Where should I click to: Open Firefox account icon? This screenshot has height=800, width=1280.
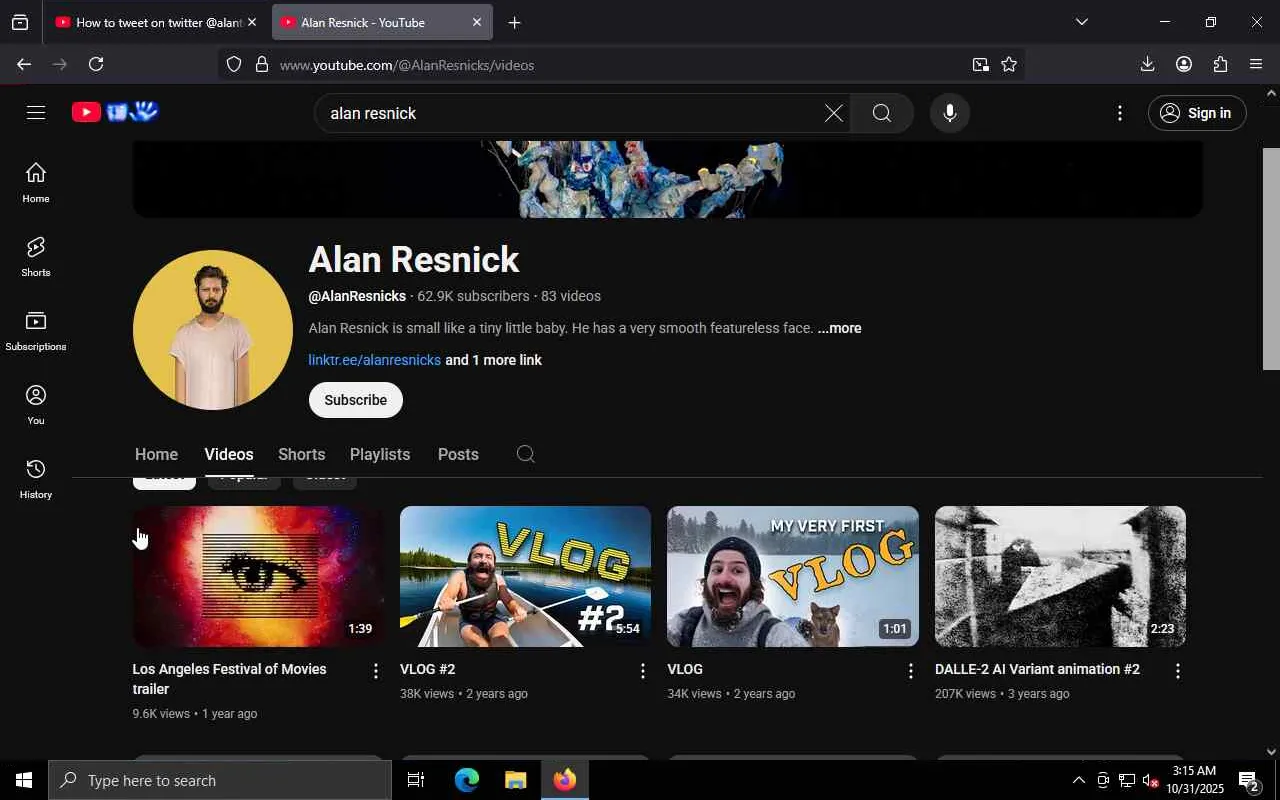[x=1184, y=64]
